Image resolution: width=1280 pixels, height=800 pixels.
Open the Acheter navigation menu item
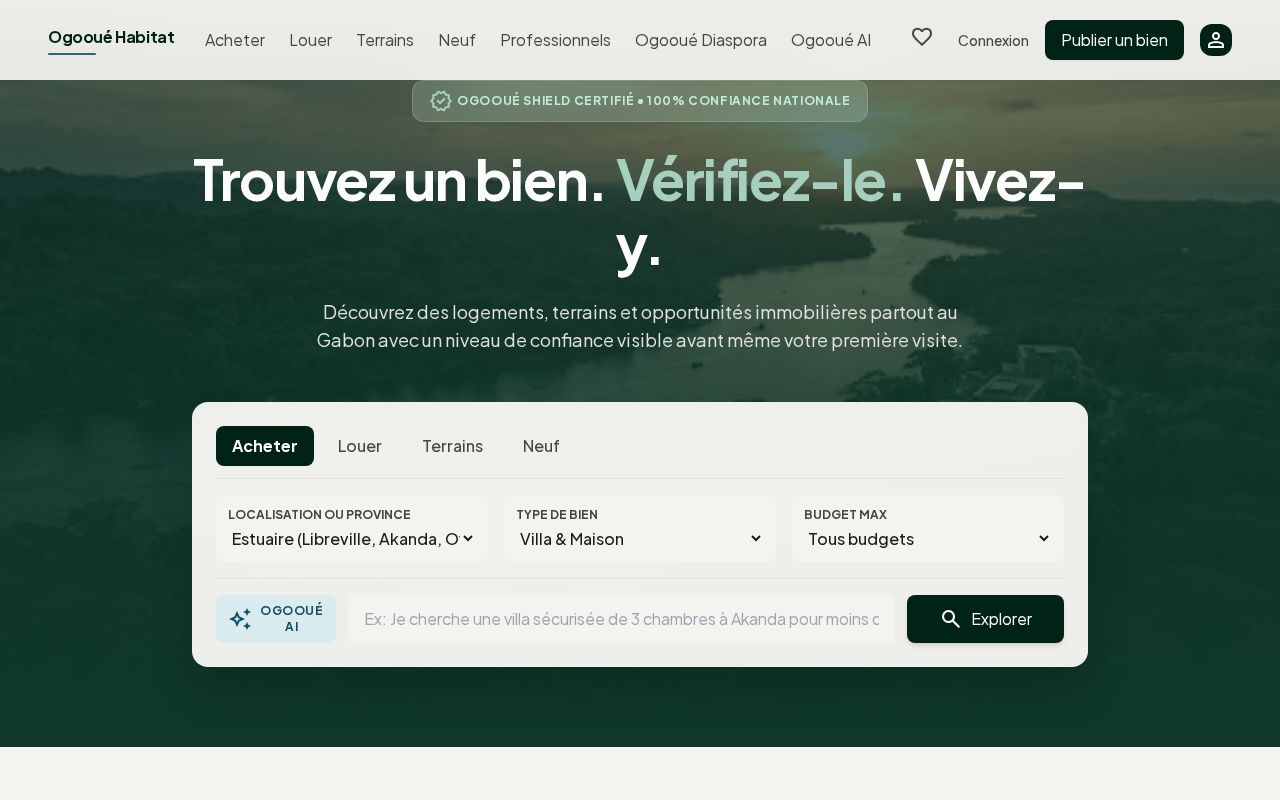click(235, 40)
